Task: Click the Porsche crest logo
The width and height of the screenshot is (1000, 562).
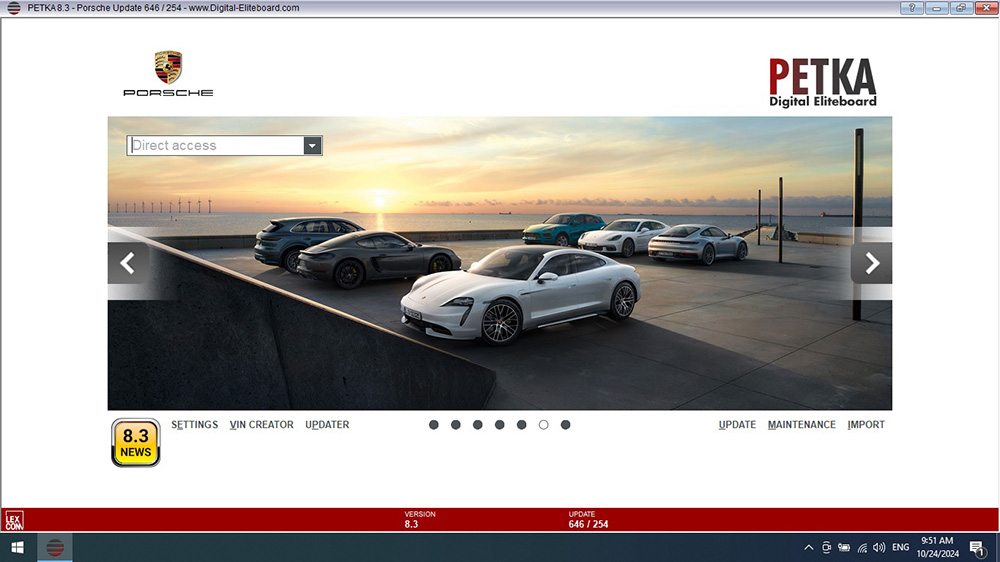Action: pos(168,68)
